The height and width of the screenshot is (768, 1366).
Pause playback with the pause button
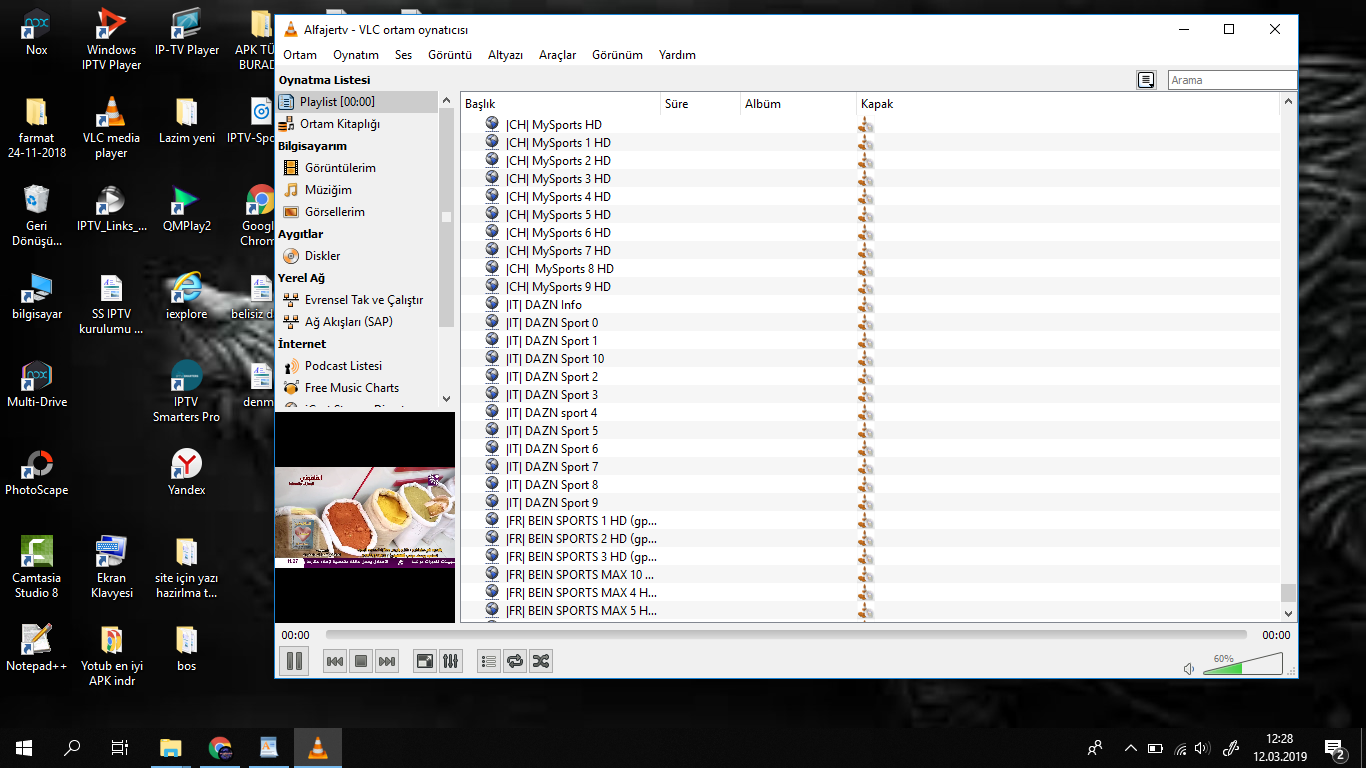click(294, 661)
